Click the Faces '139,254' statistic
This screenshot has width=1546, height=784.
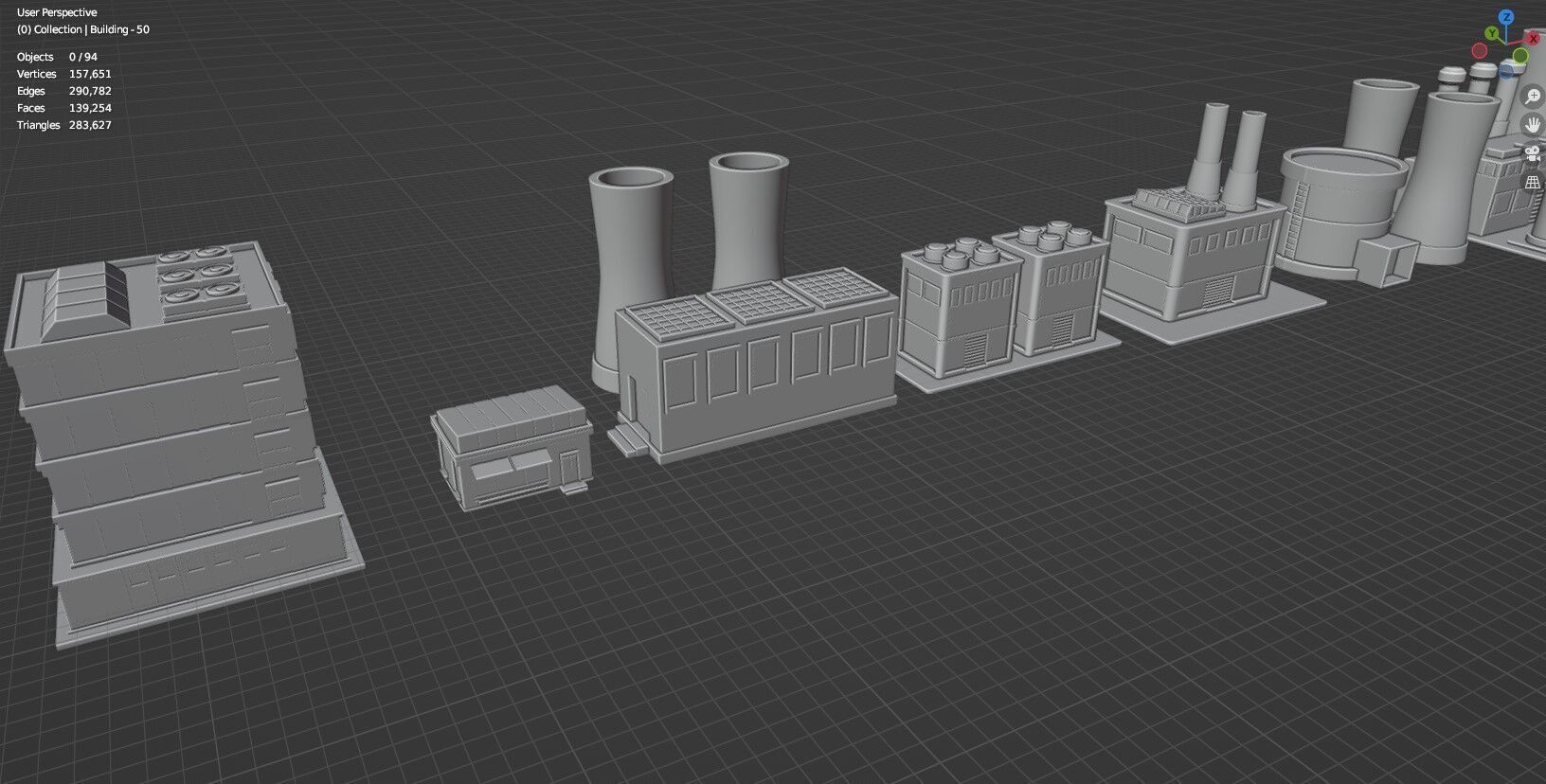click(x=90, y=108)
